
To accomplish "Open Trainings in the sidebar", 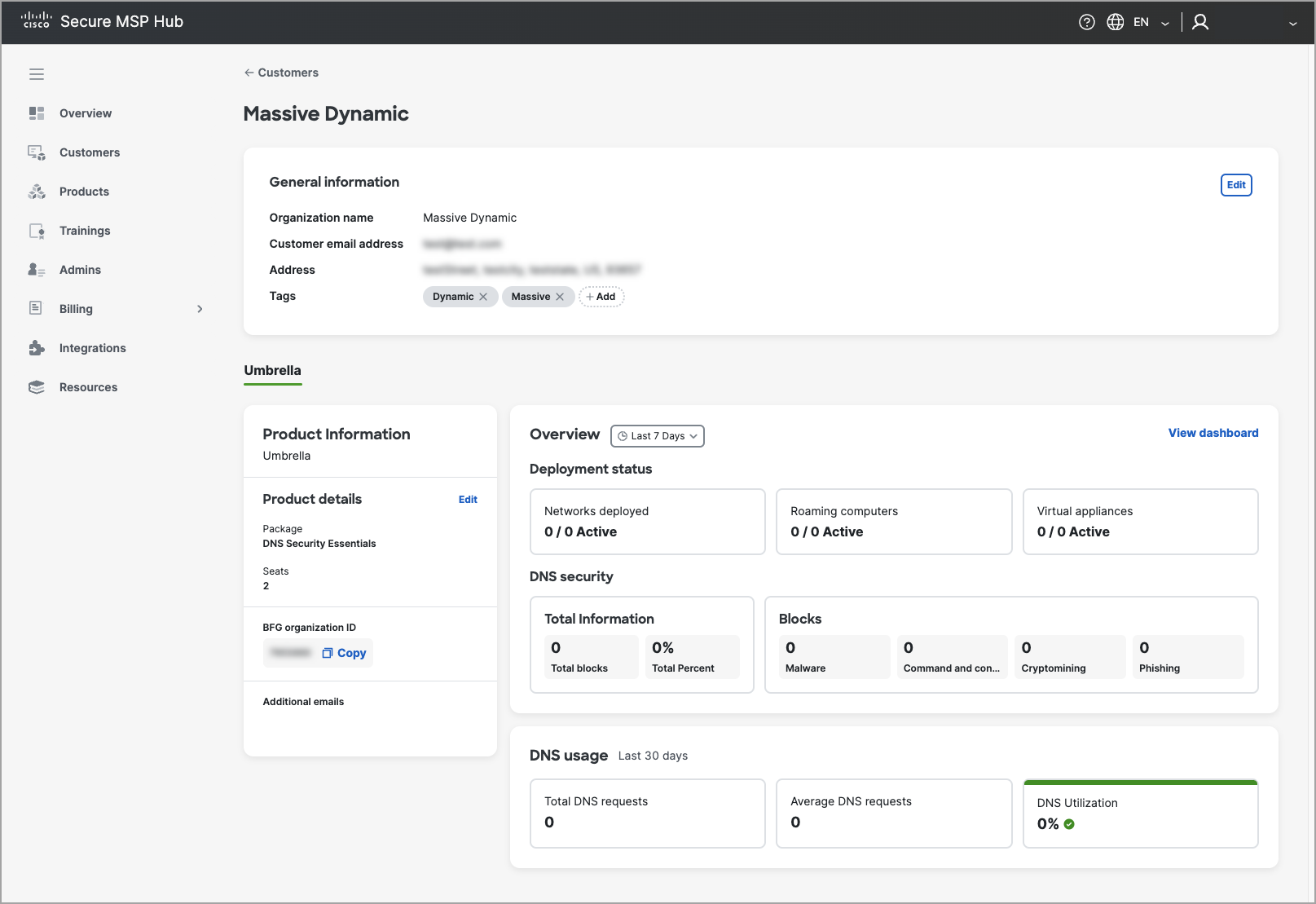I will [85, 231].
